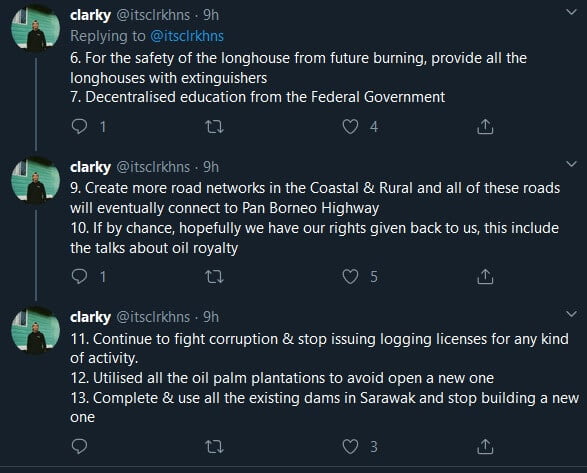Retweet the Sarawak dams tweet
The image size is (587, 473).
[215, 446]
